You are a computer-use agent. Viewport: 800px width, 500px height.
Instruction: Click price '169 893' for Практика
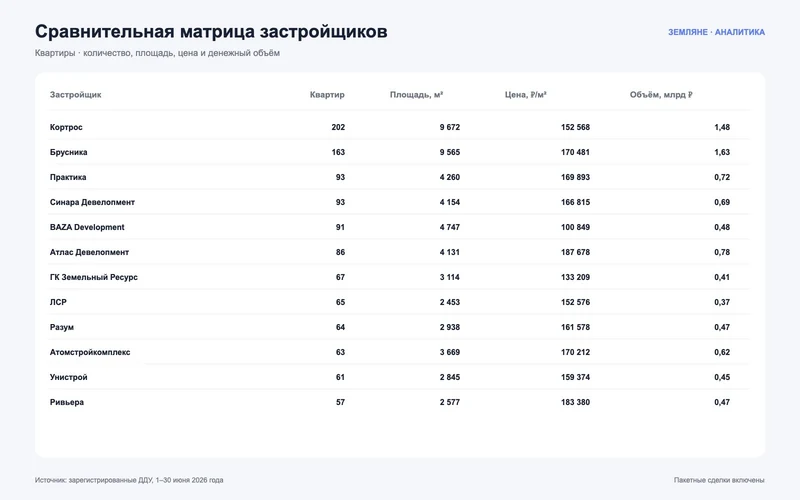pos(576,177)
